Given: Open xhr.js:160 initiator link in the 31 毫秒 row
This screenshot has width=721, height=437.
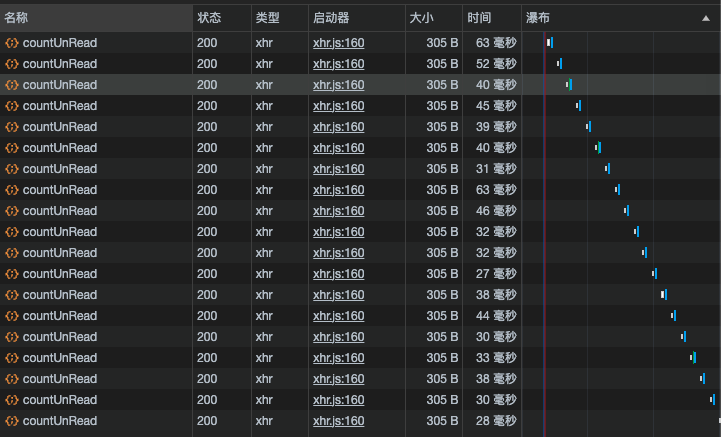Looking at the screenshot, I should 338,169.
